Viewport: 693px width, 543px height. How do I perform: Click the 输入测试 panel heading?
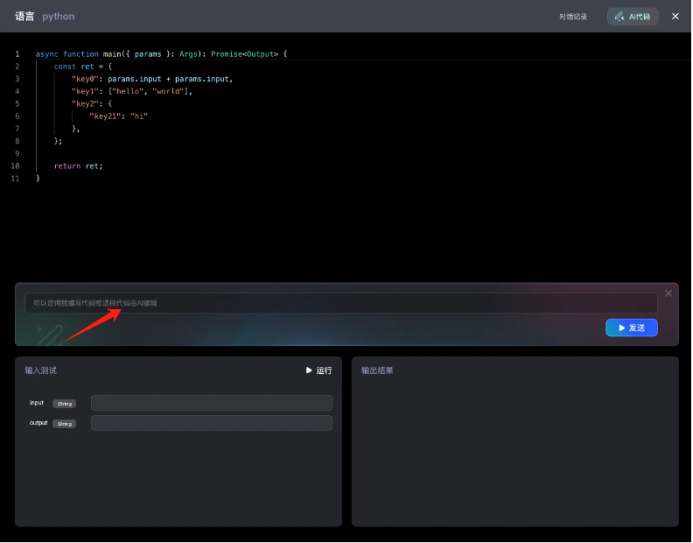pyautogui.click(x=41, y=370)
